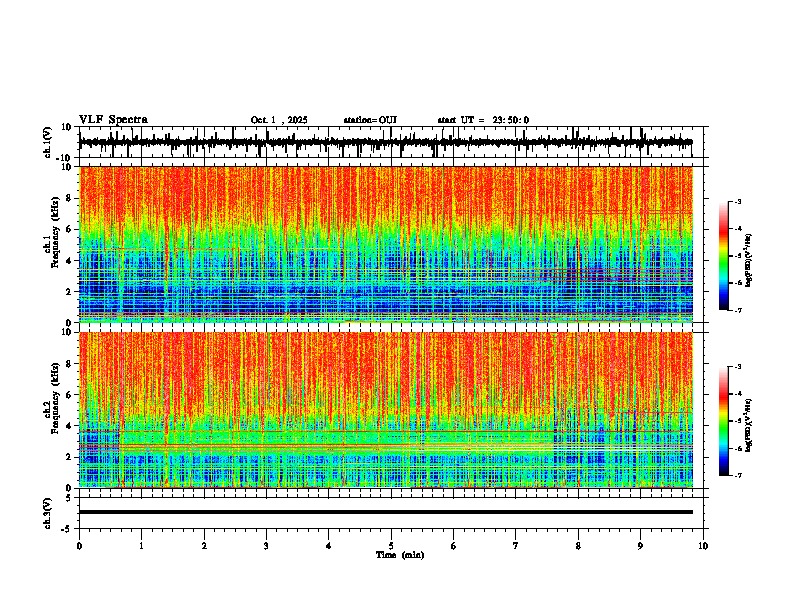Click the "ch.3(V)" axis label

click(x=47, y=513)
